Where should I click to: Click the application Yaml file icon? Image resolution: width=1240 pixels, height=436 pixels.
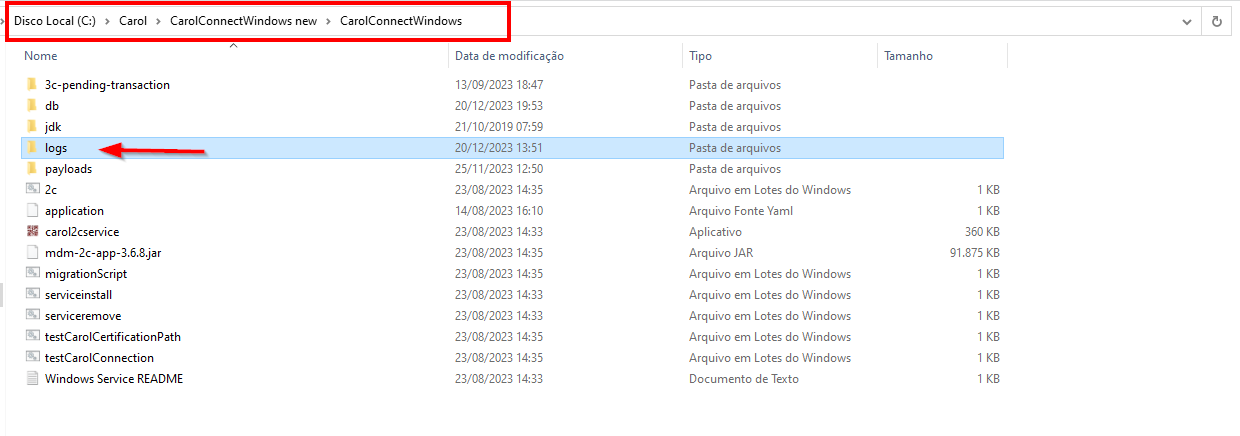(x=32, y=211)
